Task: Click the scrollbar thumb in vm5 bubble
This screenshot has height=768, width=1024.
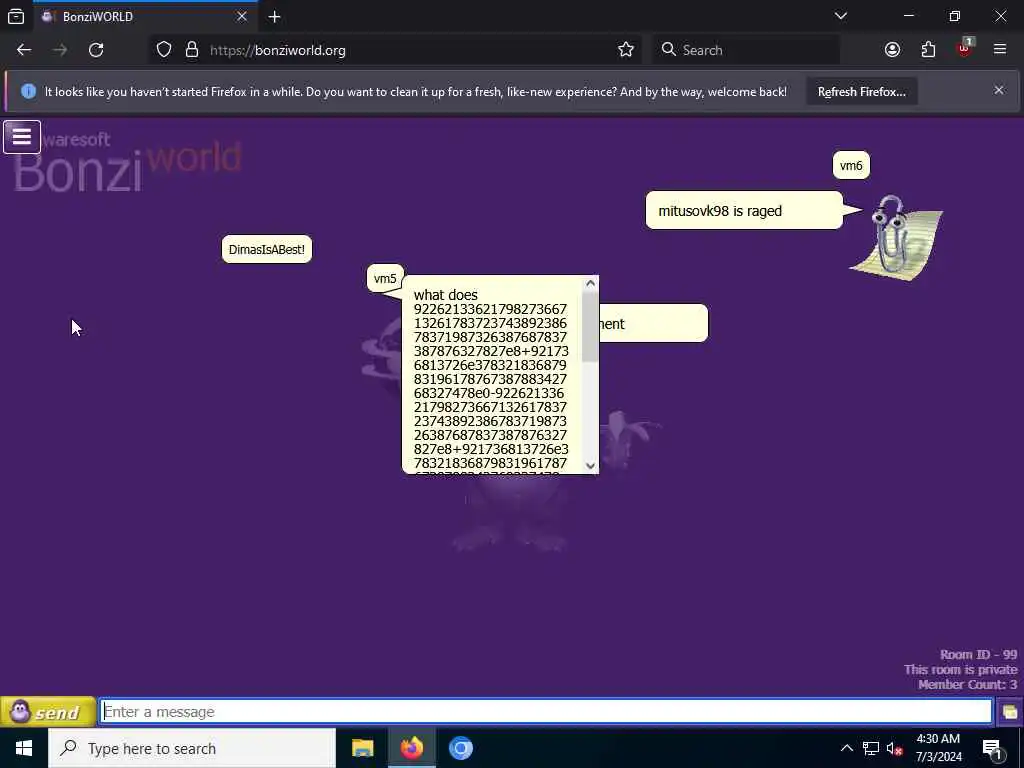Action: [x=590, y=327]
